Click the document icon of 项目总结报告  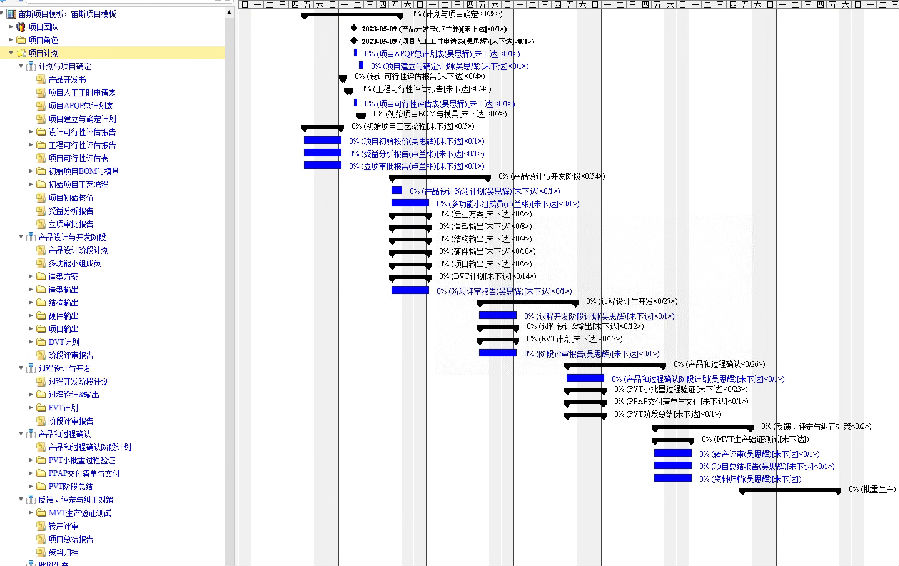coord(41,539)
